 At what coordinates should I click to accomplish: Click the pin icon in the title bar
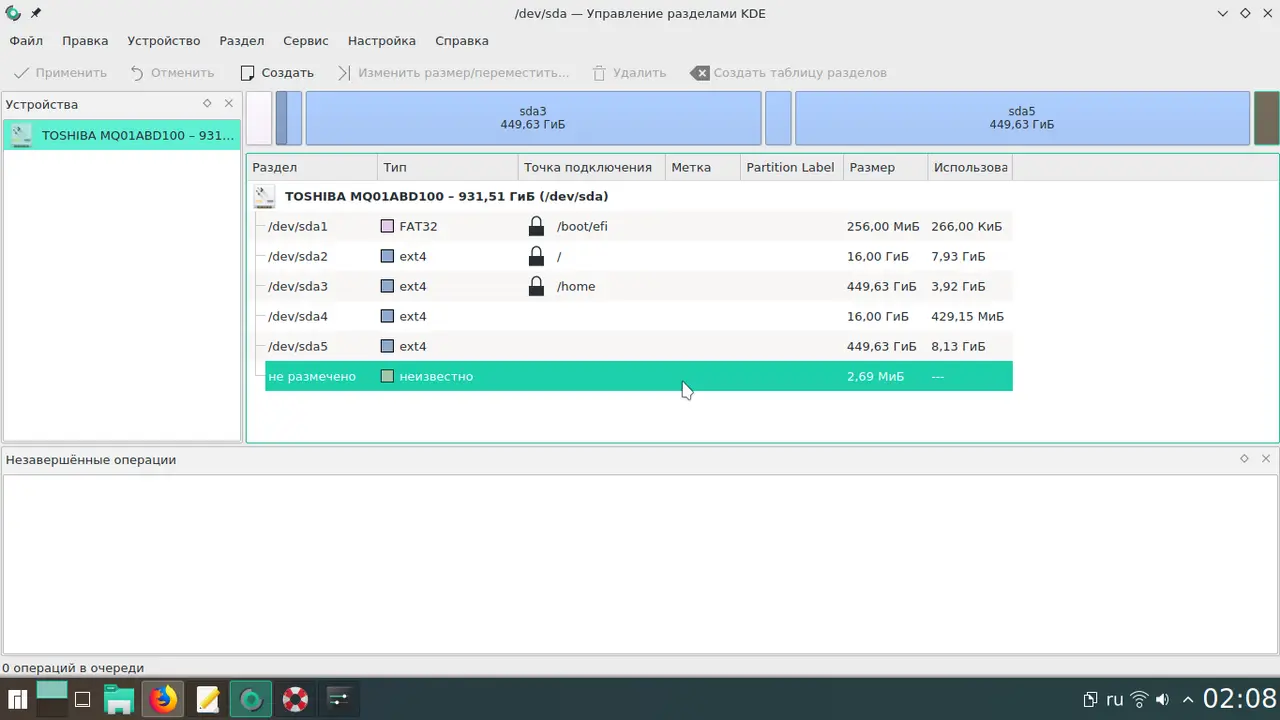coord(36,13)
